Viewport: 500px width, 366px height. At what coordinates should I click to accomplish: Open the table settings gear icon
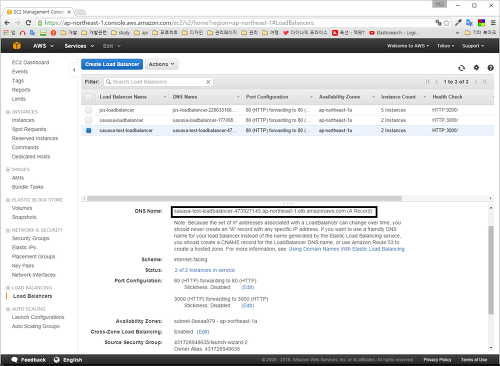click(x=476, y=68)
